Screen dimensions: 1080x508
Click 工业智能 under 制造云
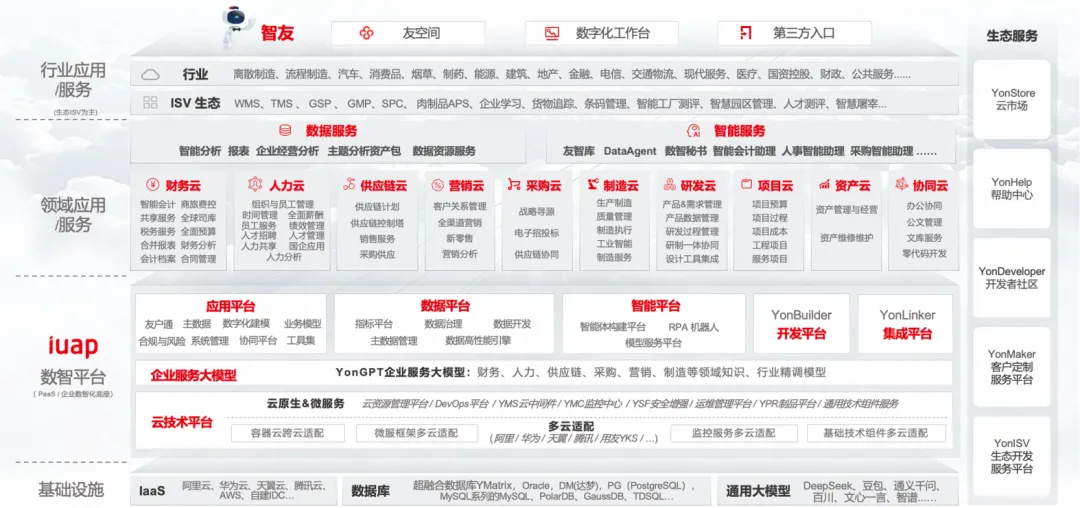point(614,244)
